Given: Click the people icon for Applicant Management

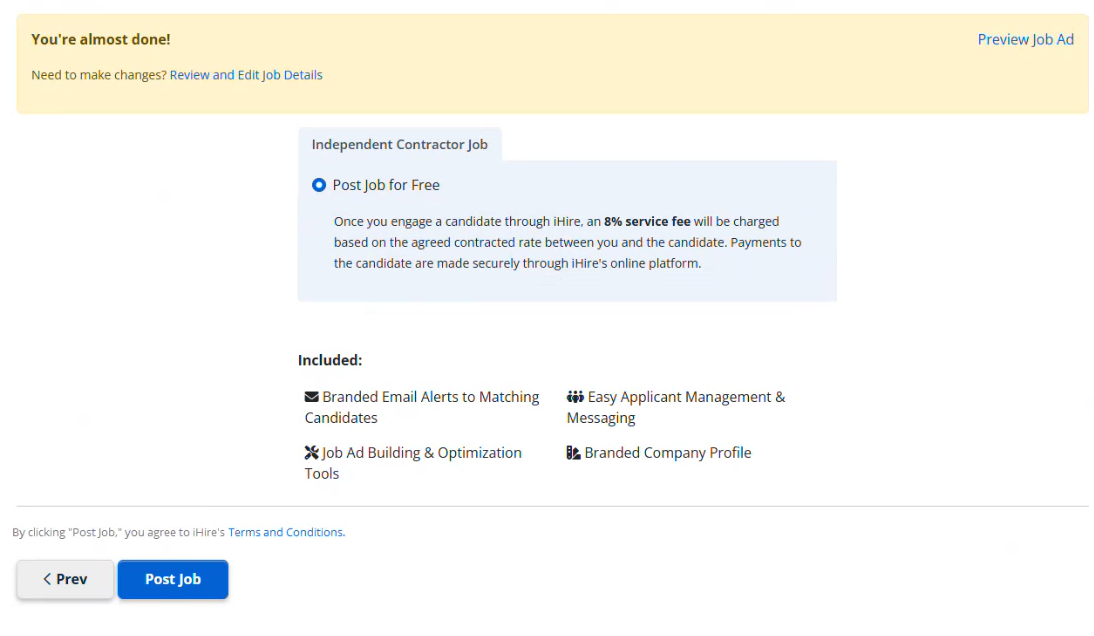Looking at the screenshot, I should tap(575, 397).
